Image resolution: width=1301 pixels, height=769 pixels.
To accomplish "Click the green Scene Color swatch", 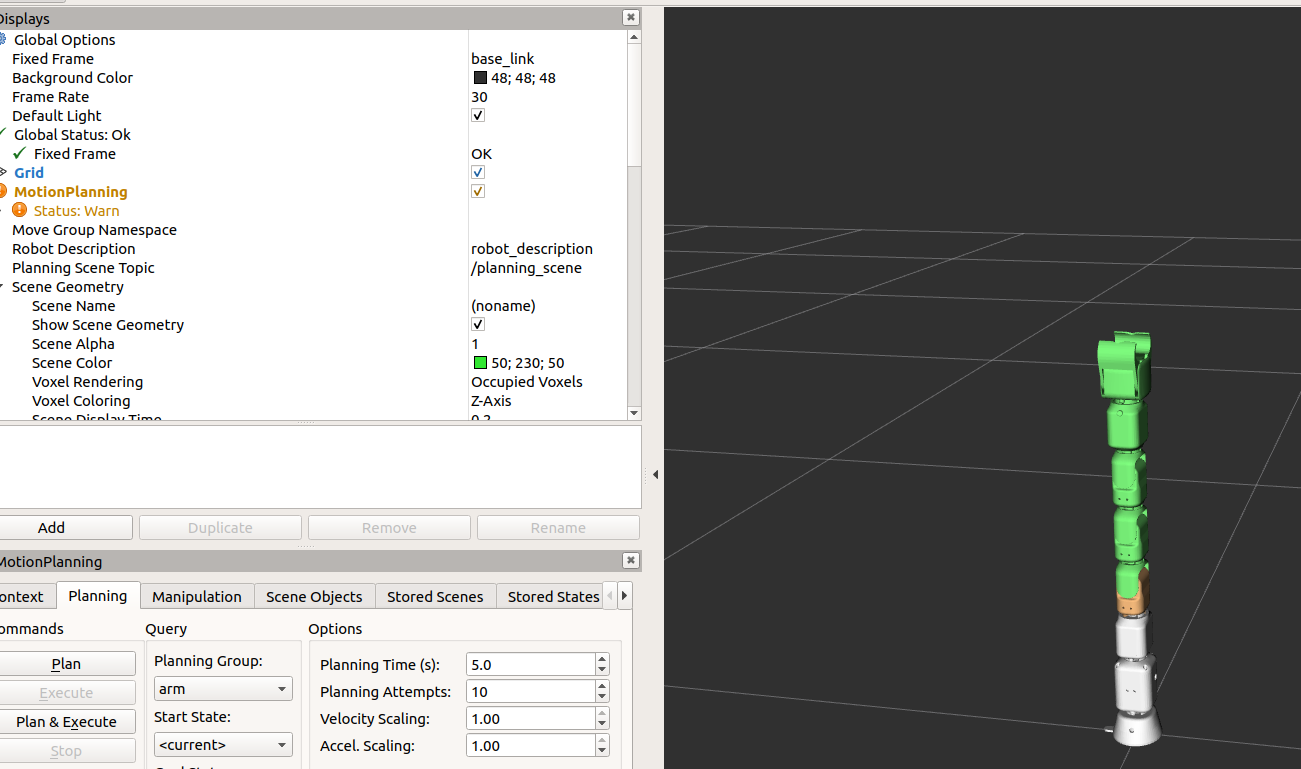I will (478, 362).
